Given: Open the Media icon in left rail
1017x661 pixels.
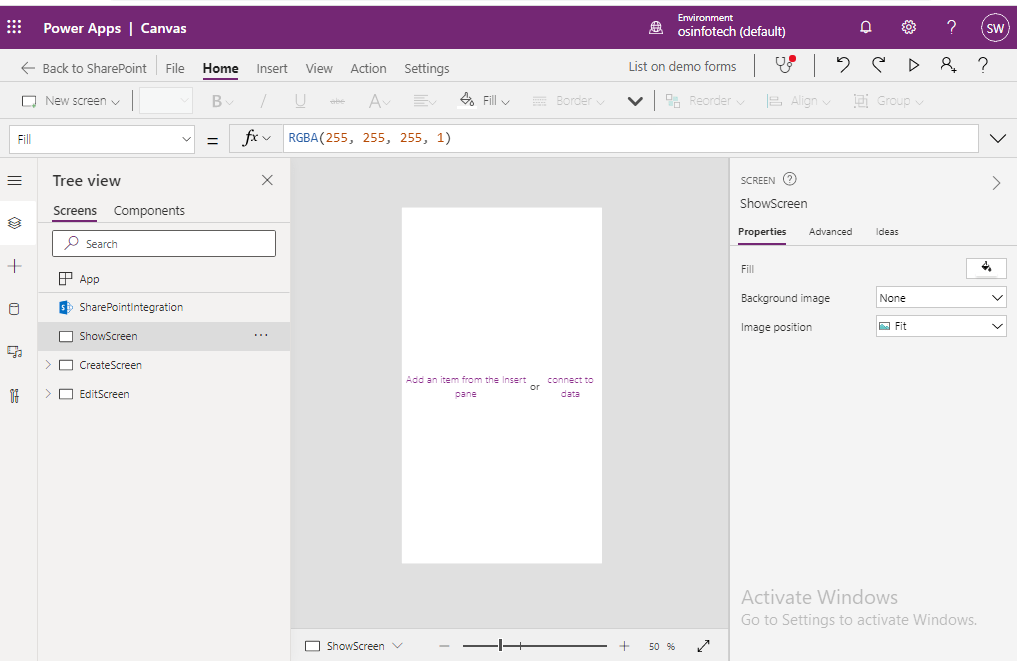Looking at the screenshot, I should (x=14, y=352).
